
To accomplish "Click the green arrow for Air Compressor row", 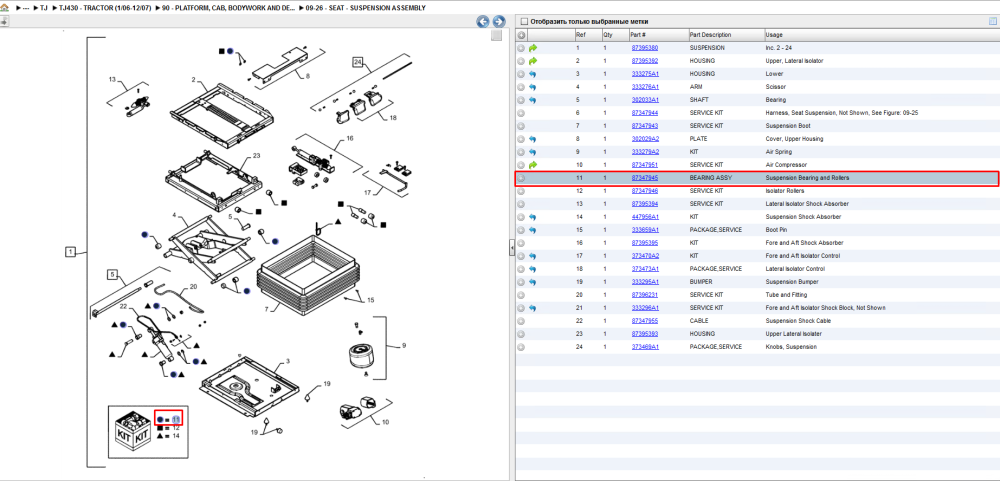I will pyautogui.click(x=533, y=165).
